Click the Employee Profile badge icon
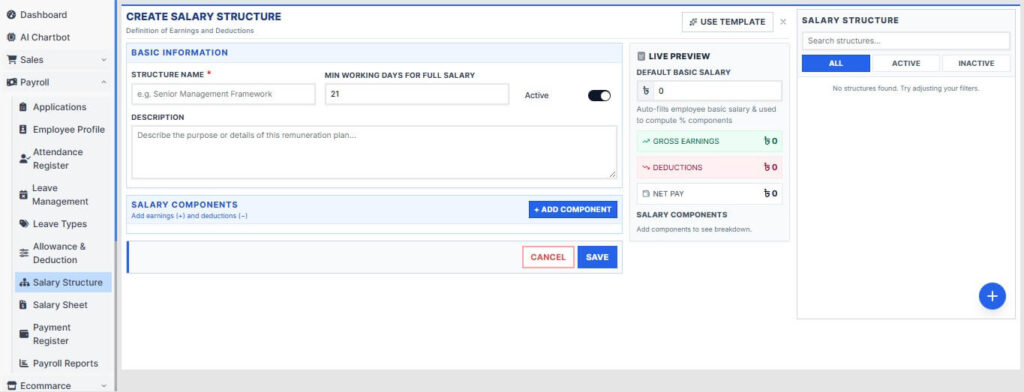The height and width of the screenshot is (392, 1024). click(x=24, y=129)
